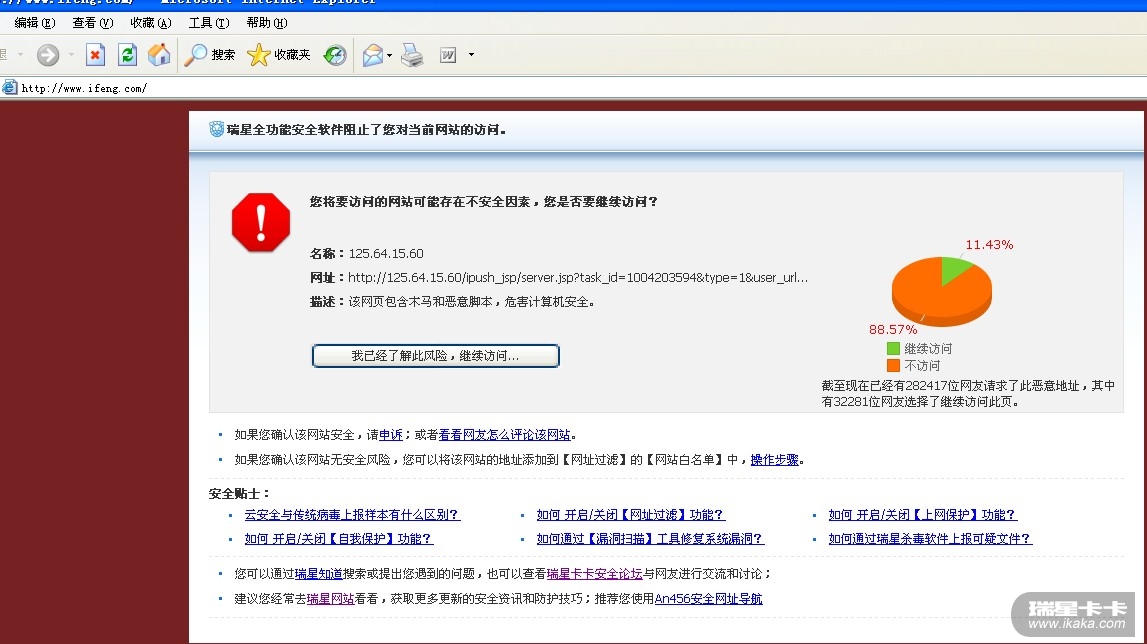Click the 申诉 appeal link

point(391,435)
